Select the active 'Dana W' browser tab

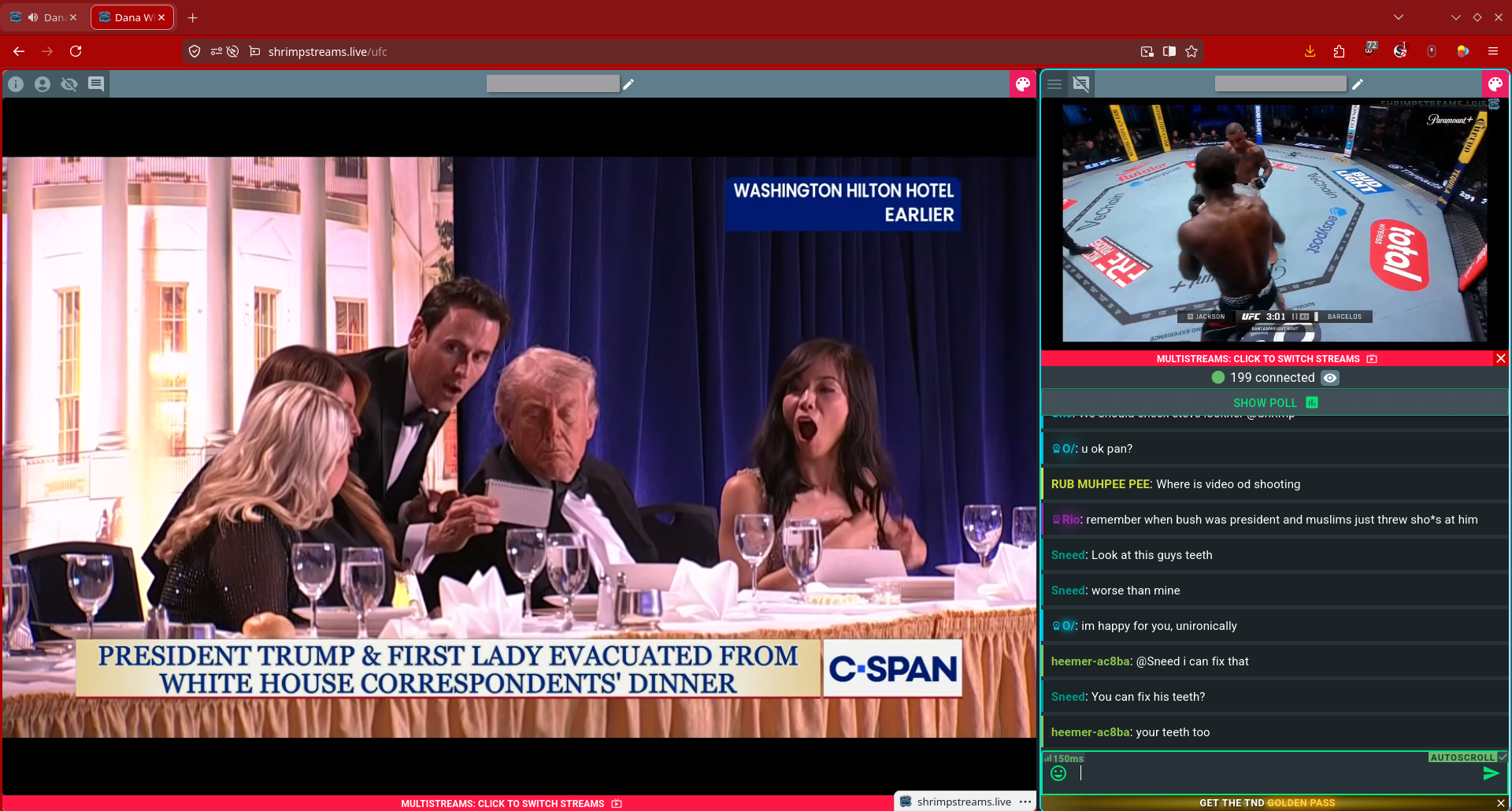(132, 17)
